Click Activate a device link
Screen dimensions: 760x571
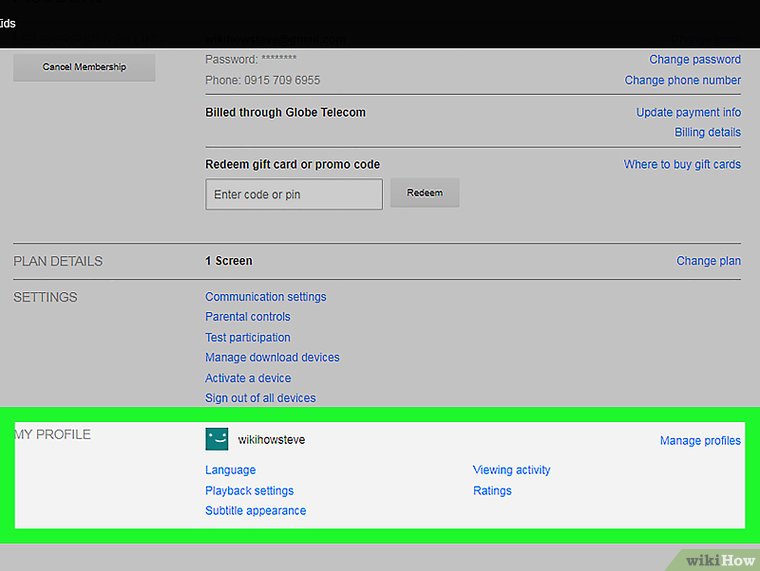click(x=248, y=379)
